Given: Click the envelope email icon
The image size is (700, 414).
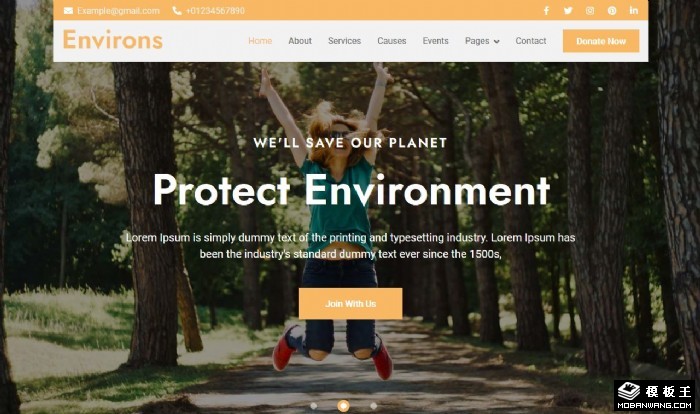Looking at the screenshot, I should point(68,11).
